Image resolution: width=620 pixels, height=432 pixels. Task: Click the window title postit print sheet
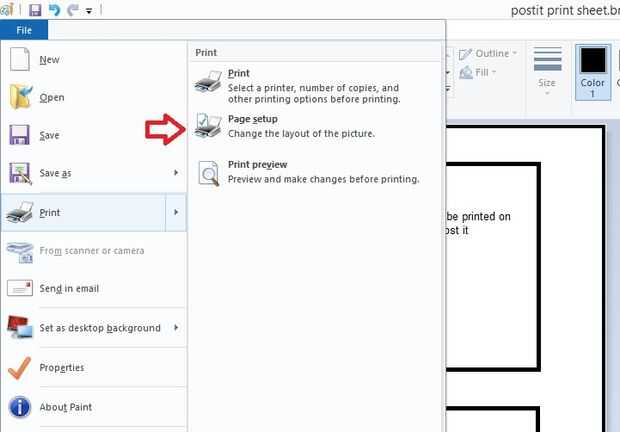point(565,10)
